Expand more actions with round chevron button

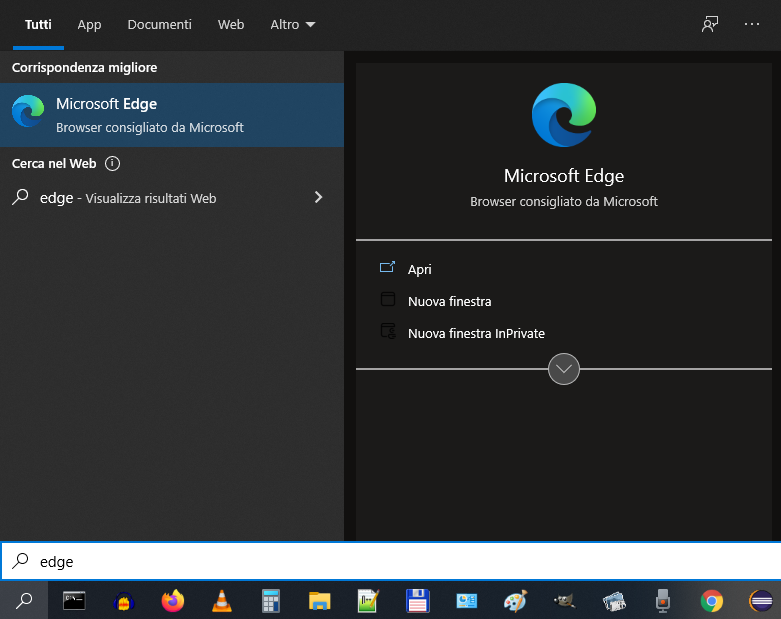pos(564,369)
